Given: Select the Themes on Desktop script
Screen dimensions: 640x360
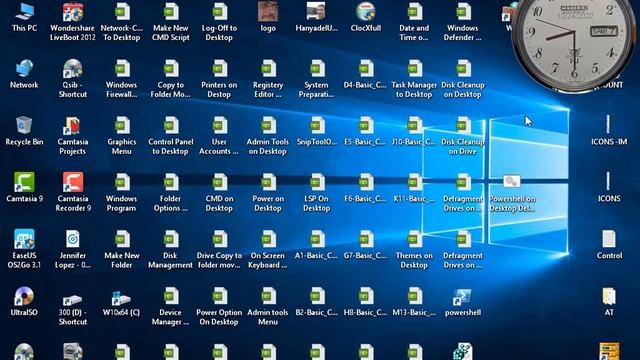Looking at the screenshot, I should click(414, 239).
